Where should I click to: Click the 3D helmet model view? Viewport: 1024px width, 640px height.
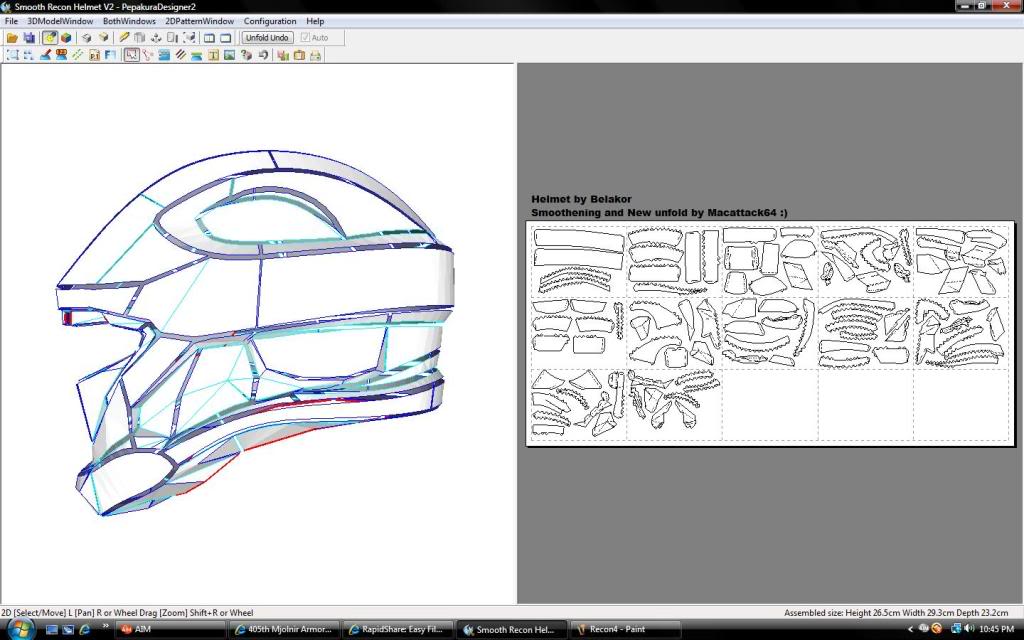pyautogui.click(x=256, y=333)
